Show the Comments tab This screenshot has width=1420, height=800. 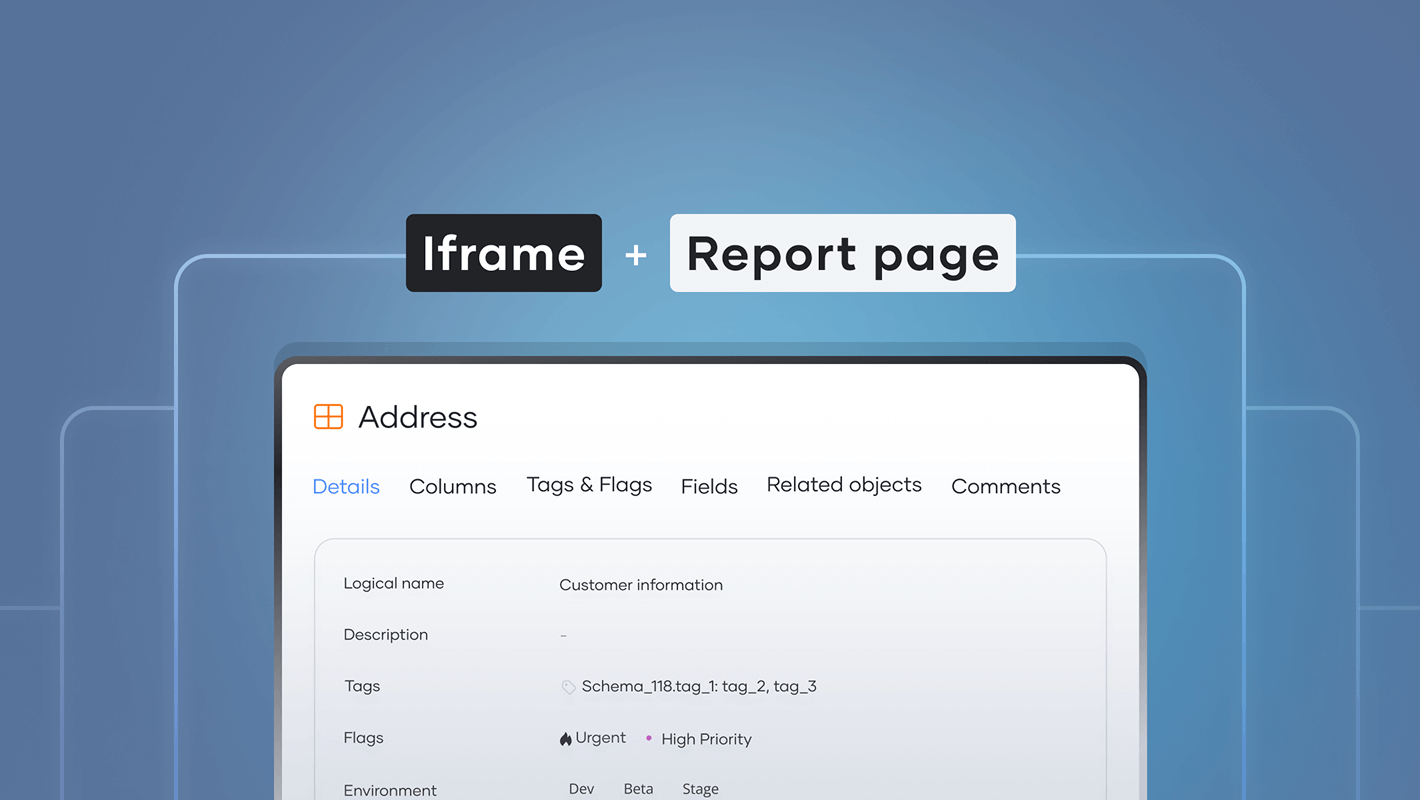point(1005,487)
